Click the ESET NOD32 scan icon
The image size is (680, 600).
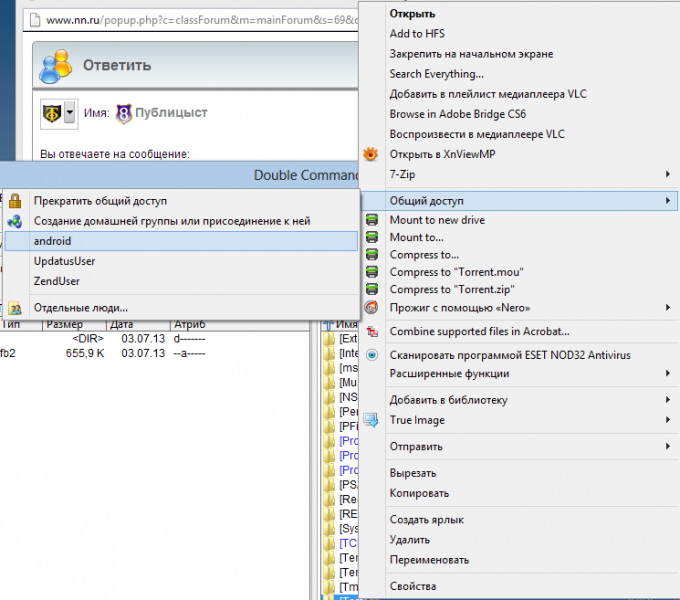(371, 355)
